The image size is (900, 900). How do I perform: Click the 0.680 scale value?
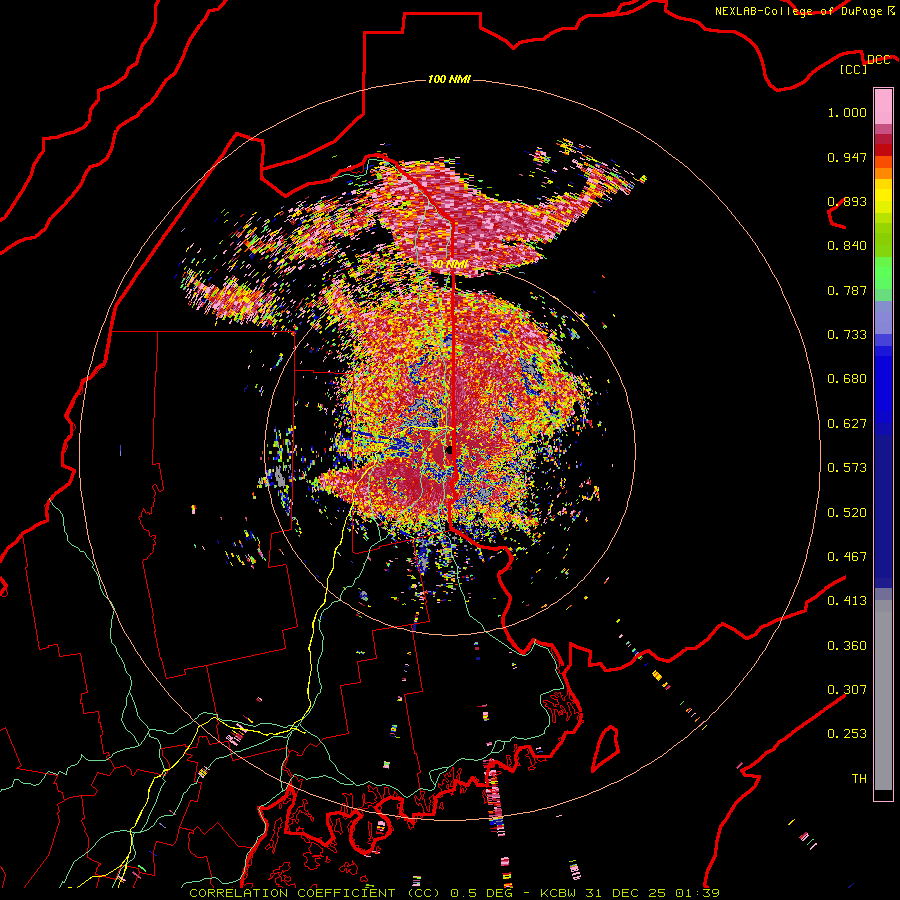tap(847, 379)
